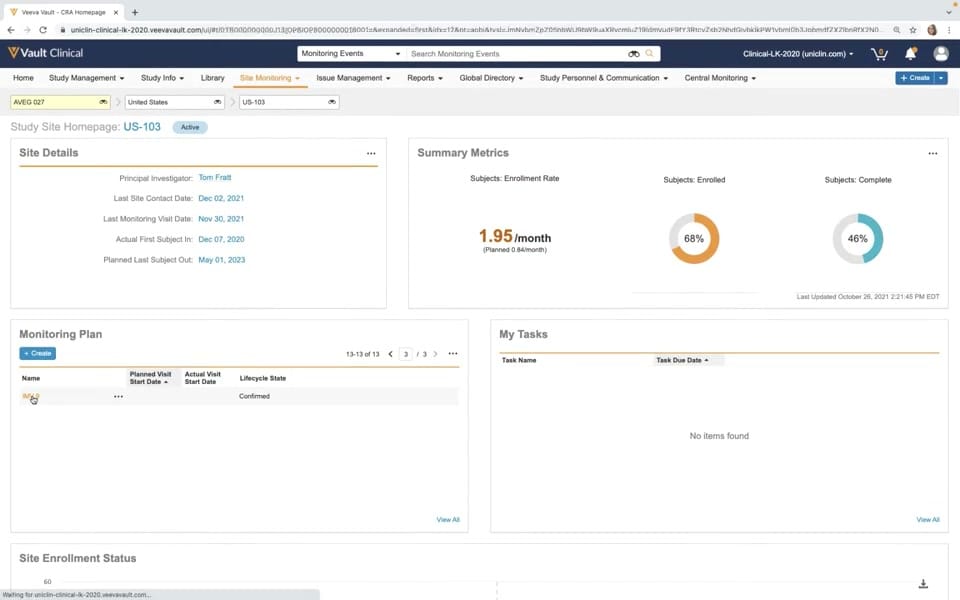Click the Vault Clinical logo

(45, 53)
